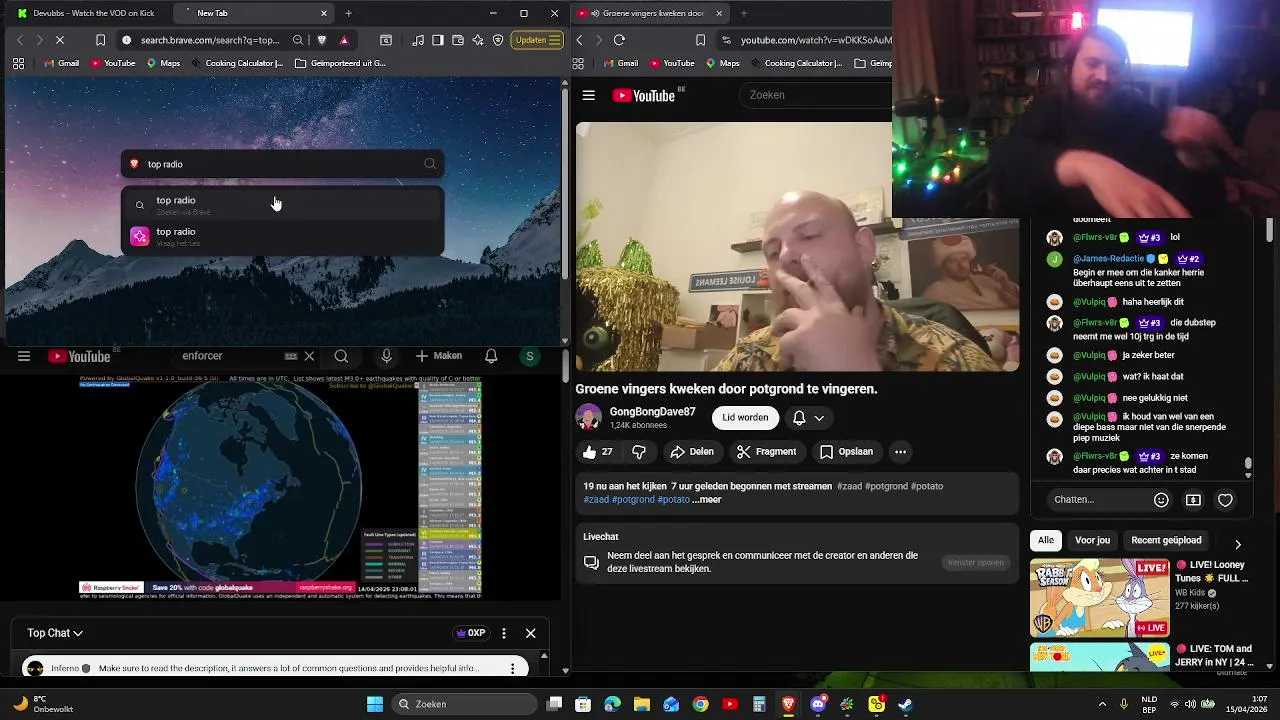Open the Calculator from the taskbar
Viewport: 1280px width, 720px height.
pyautogui.click(x=759, y=704)
